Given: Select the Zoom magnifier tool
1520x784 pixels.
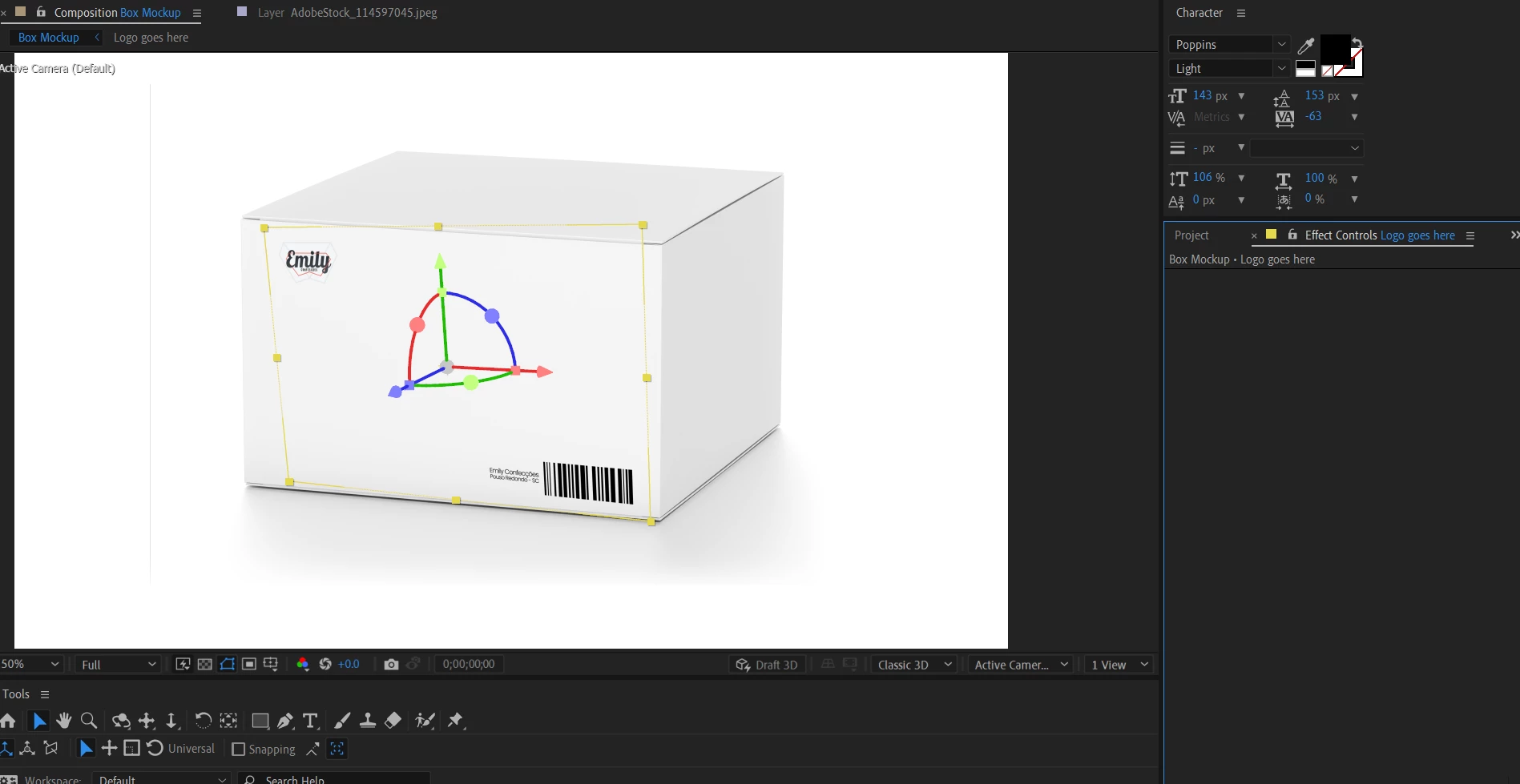Looking at the screenshot, I should (x=89, y=721).
